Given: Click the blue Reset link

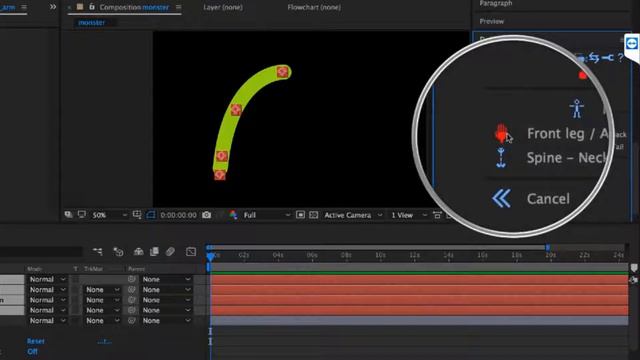Looking at the screenshot, I should click(x=36, y=341).
